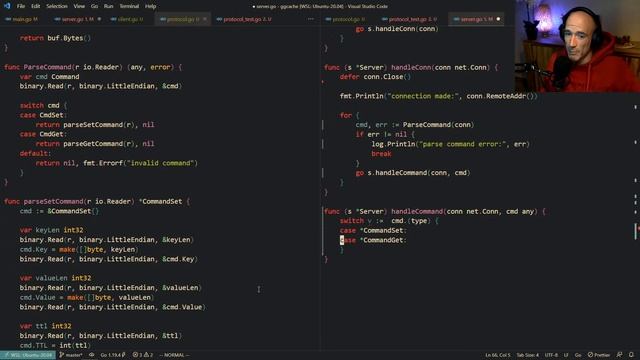Click the case *CommandGet line
This screenshot has height=360, width=640.
point(373,240)
